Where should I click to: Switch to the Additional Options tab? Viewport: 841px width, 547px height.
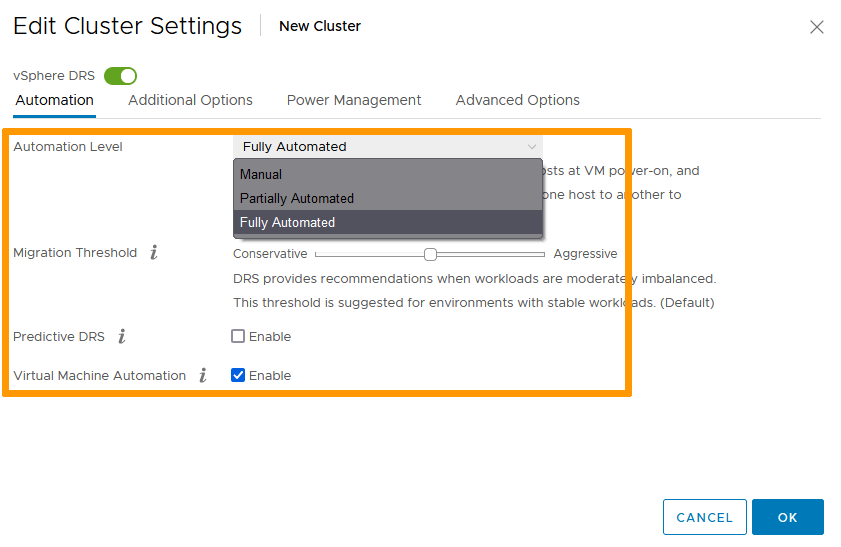(x=190, y=100)
